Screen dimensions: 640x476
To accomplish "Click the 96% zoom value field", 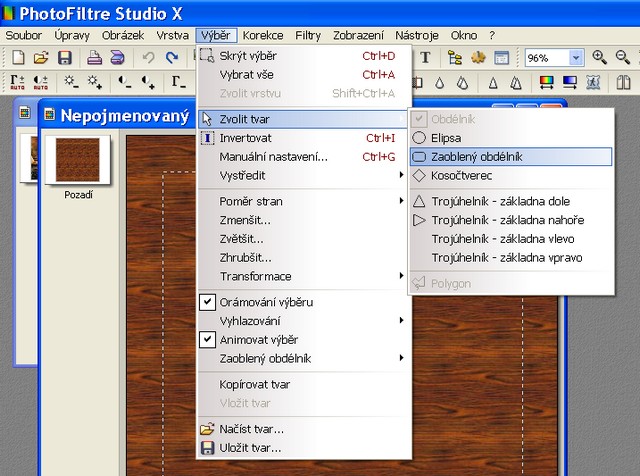I will (547, 58).
